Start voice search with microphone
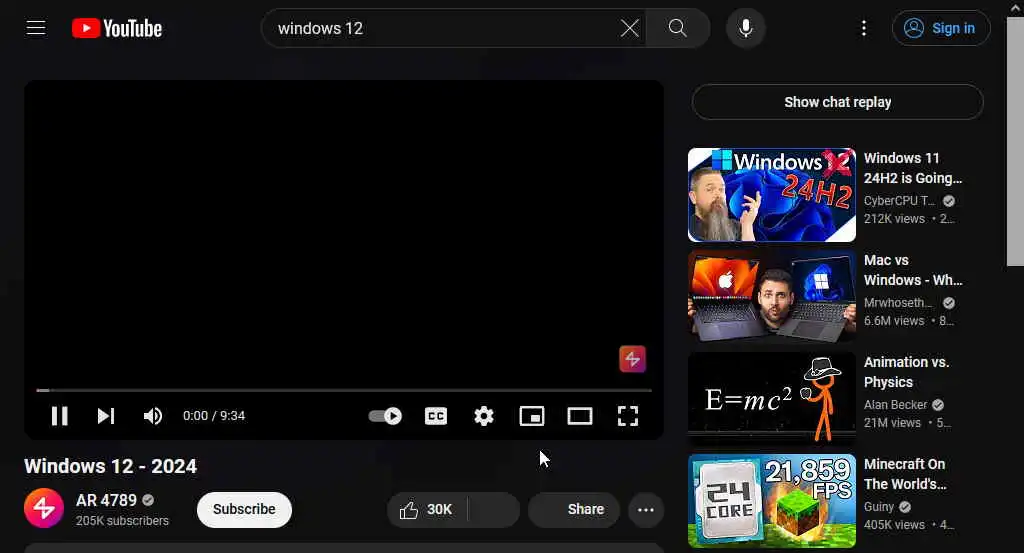1024x553 pixels. coord(746,28)
